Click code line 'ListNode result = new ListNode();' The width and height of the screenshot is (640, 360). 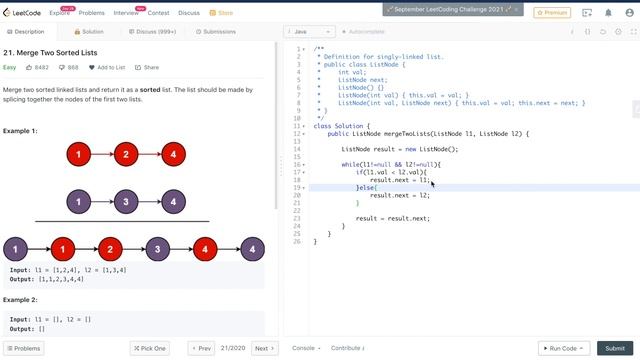point(400,149)
